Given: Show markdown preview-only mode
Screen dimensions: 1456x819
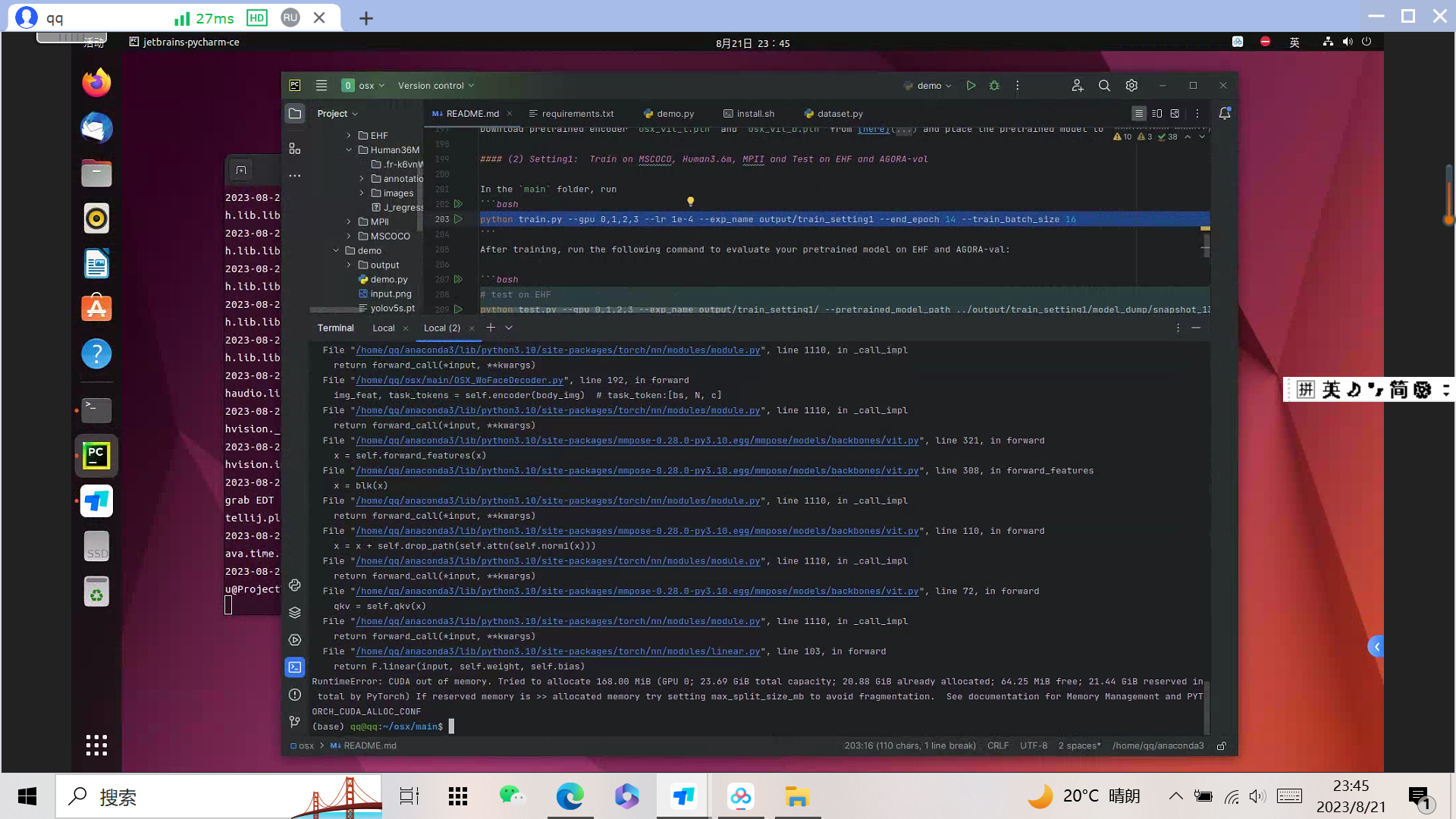Looking at the screenshot, I should [1175, 113].
